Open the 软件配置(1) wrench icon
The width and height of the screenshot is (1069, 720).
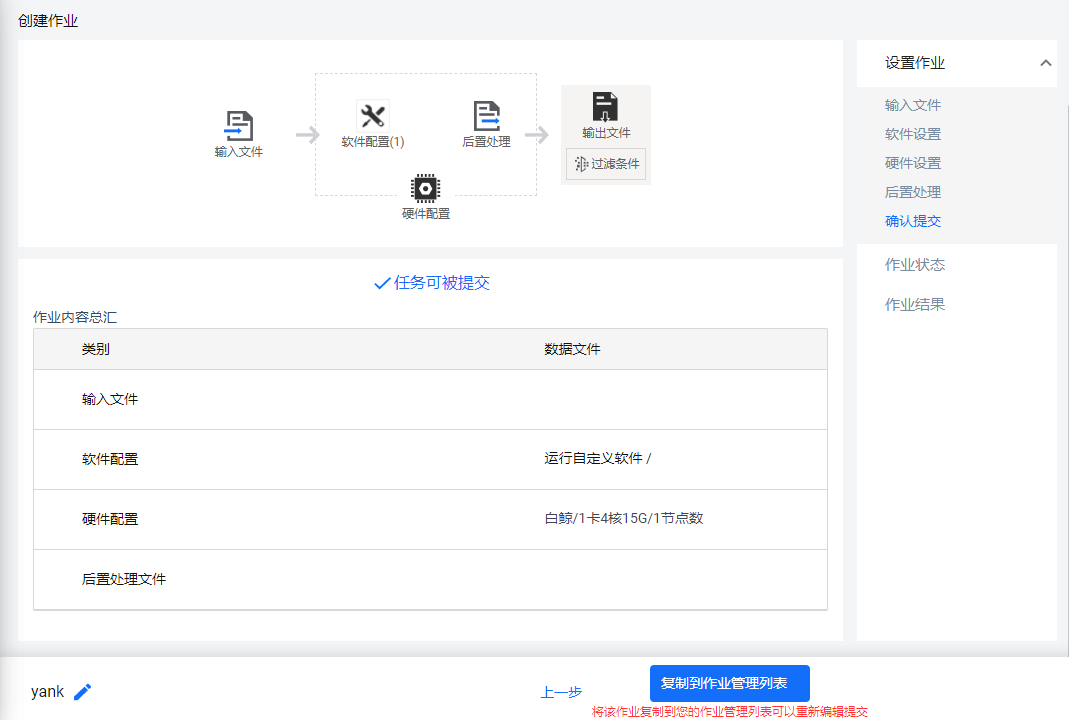coord(373,115)
